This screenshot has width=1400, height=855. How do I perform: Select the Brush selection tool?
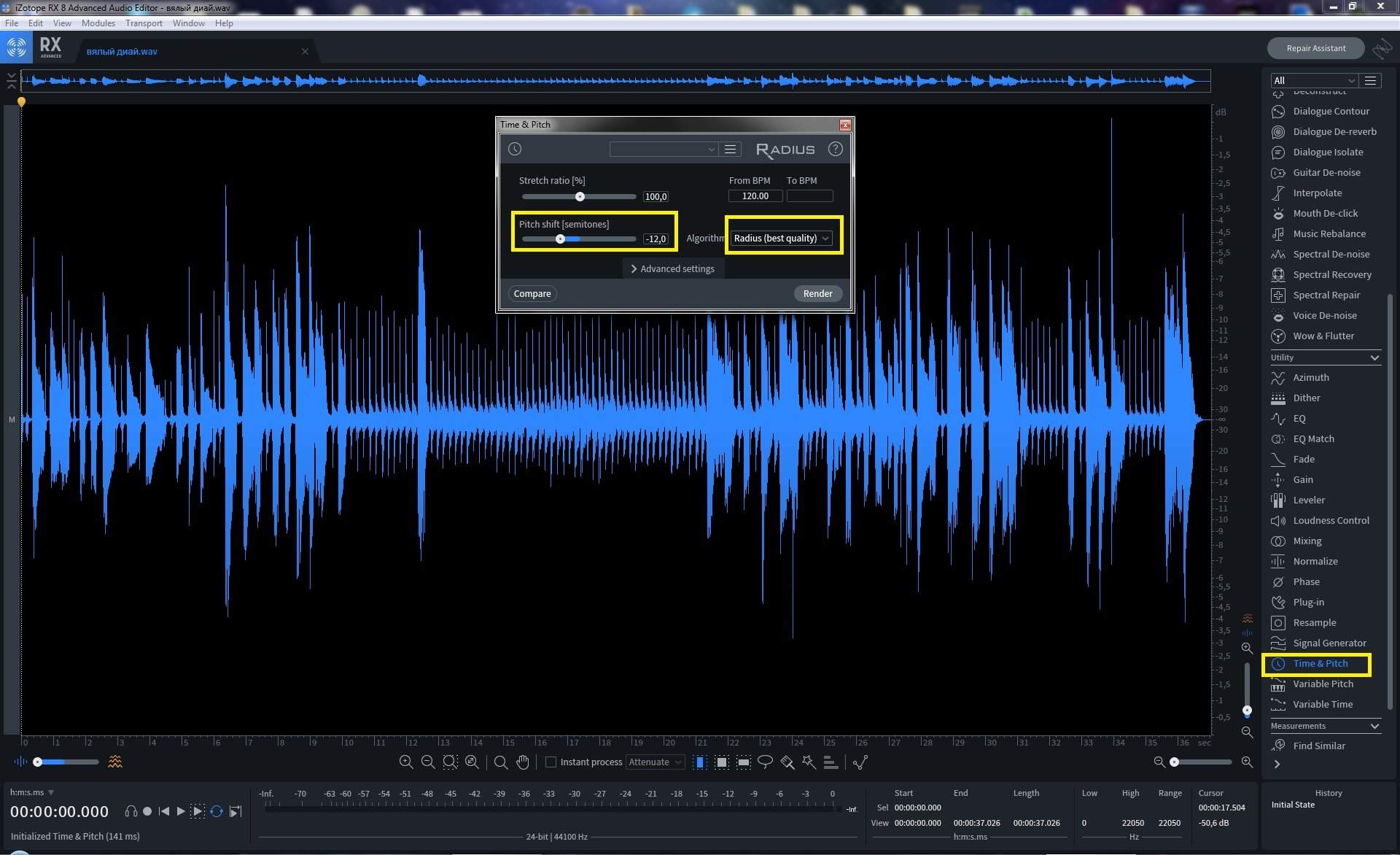[x=787, y=762]
